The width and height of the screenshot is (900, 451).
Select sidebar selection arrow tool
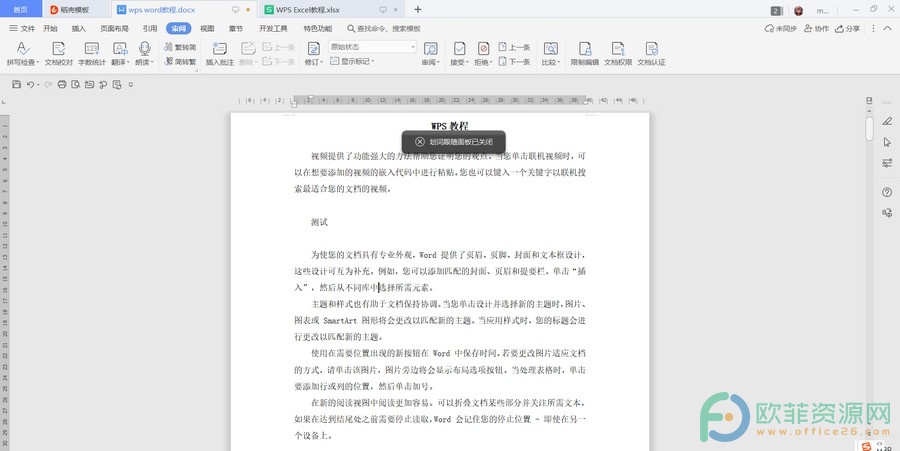(887, 142)
